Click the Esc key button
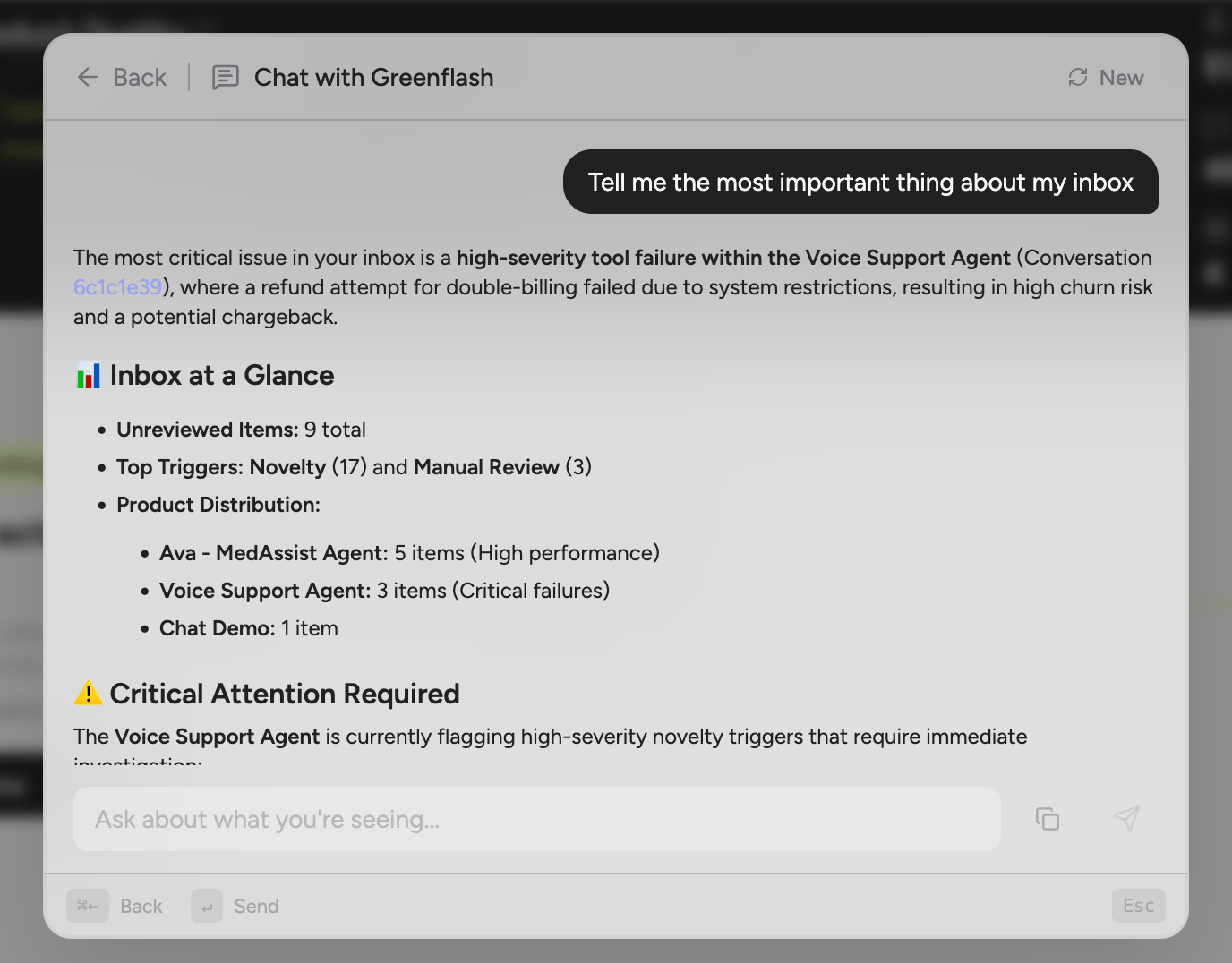1232x963 pixels. click(1139, 906)
